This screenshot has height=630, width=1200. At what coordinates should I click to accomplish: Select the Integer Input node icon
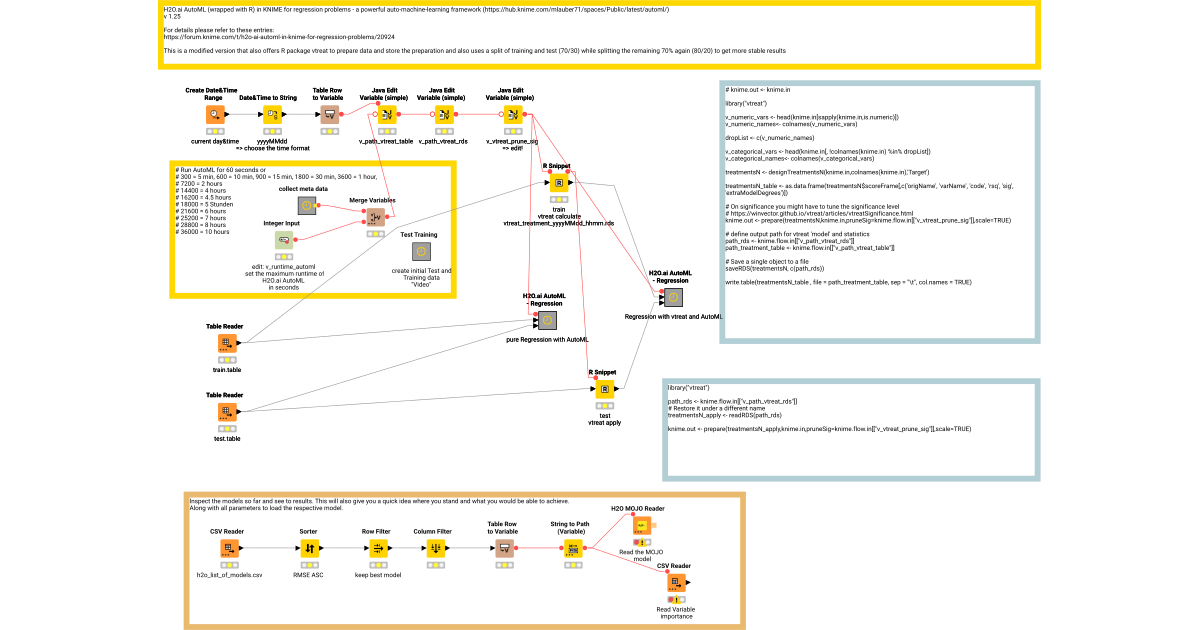coord(284,239)
